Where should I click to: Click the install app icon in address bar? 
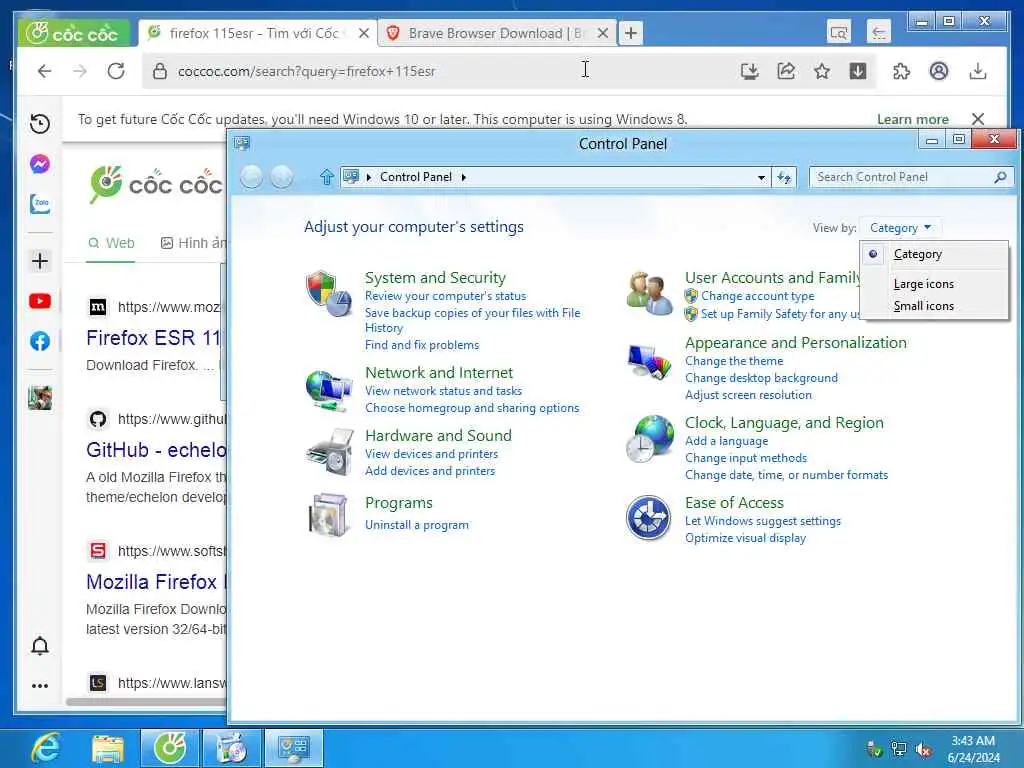750,71
